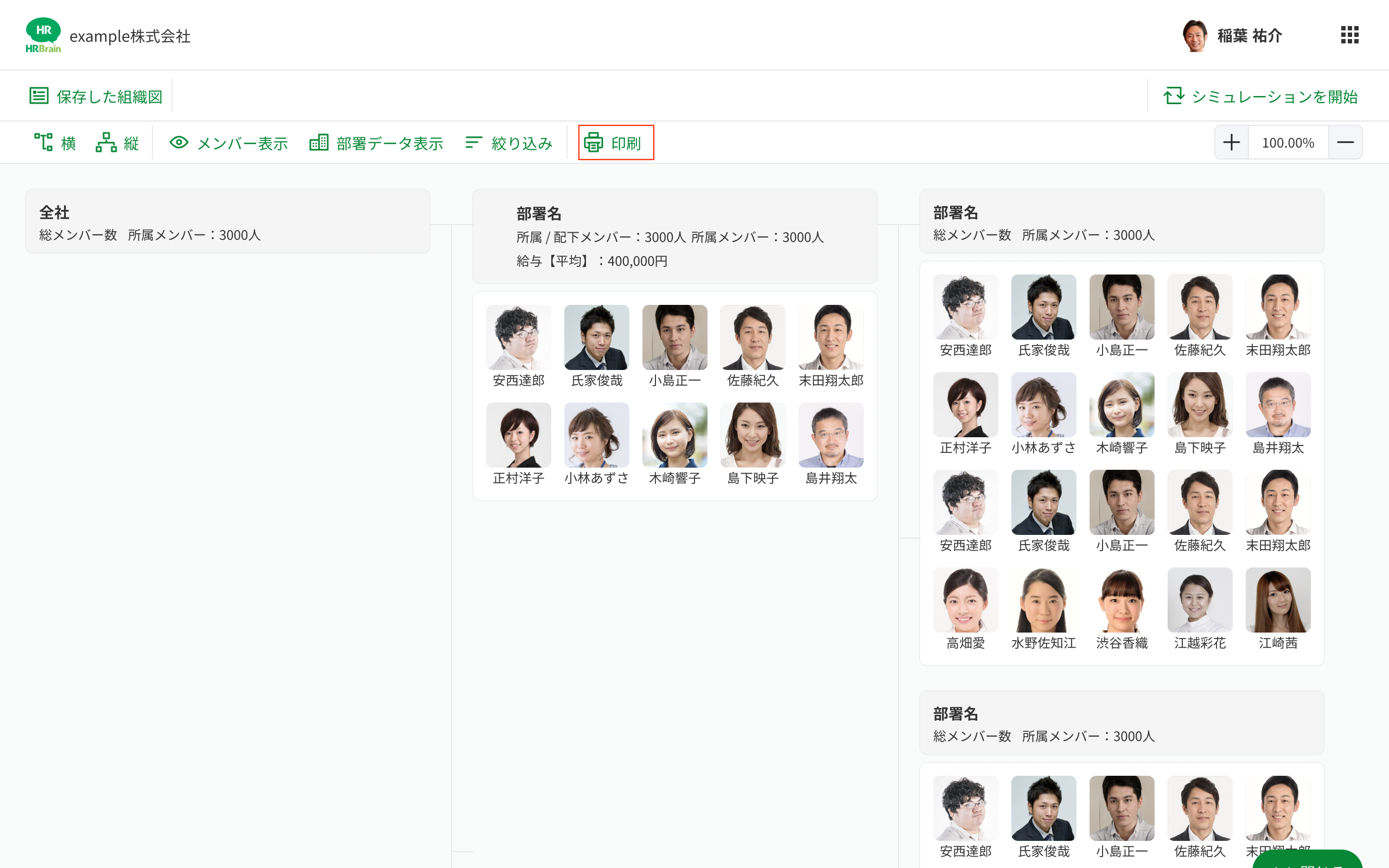
Task: Switch to horizontal (横) layout
Action: [x=55, y=142]
